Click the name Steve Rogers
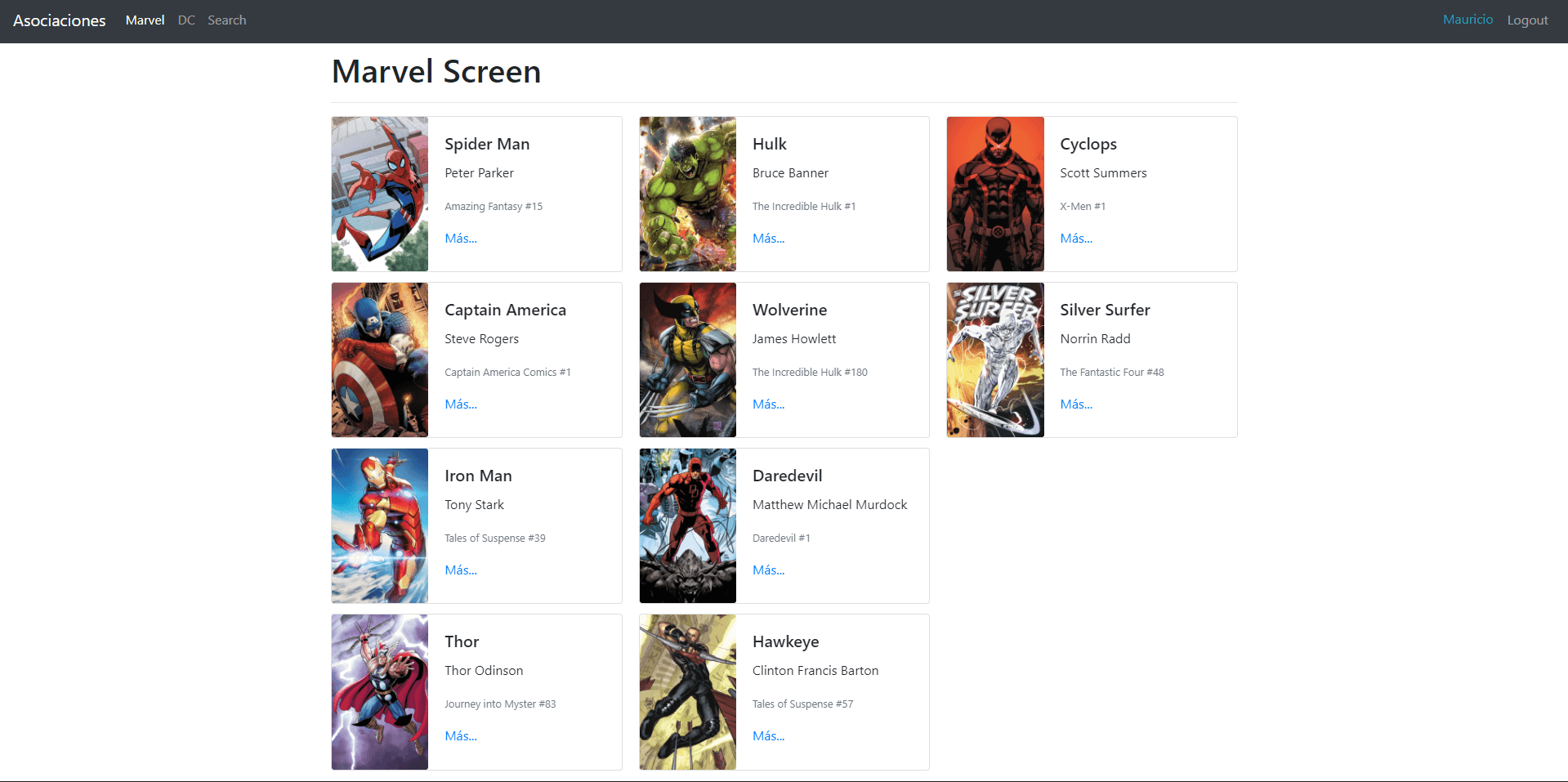1568x782 pixels. 481,339
